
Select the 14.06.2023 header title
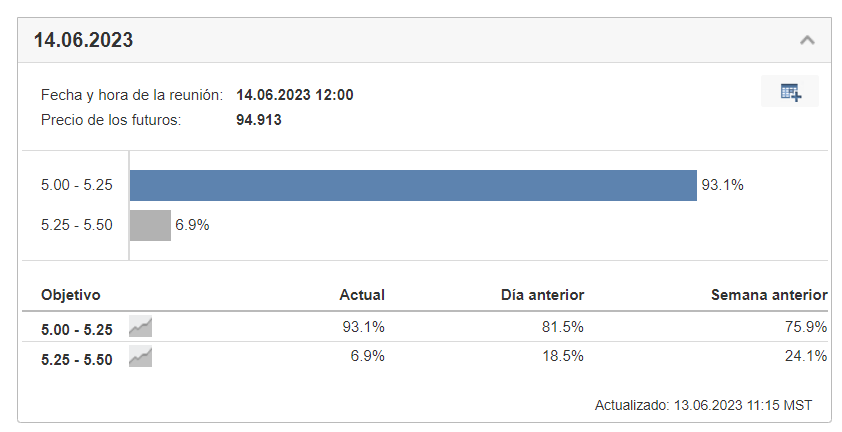point(83,40)
